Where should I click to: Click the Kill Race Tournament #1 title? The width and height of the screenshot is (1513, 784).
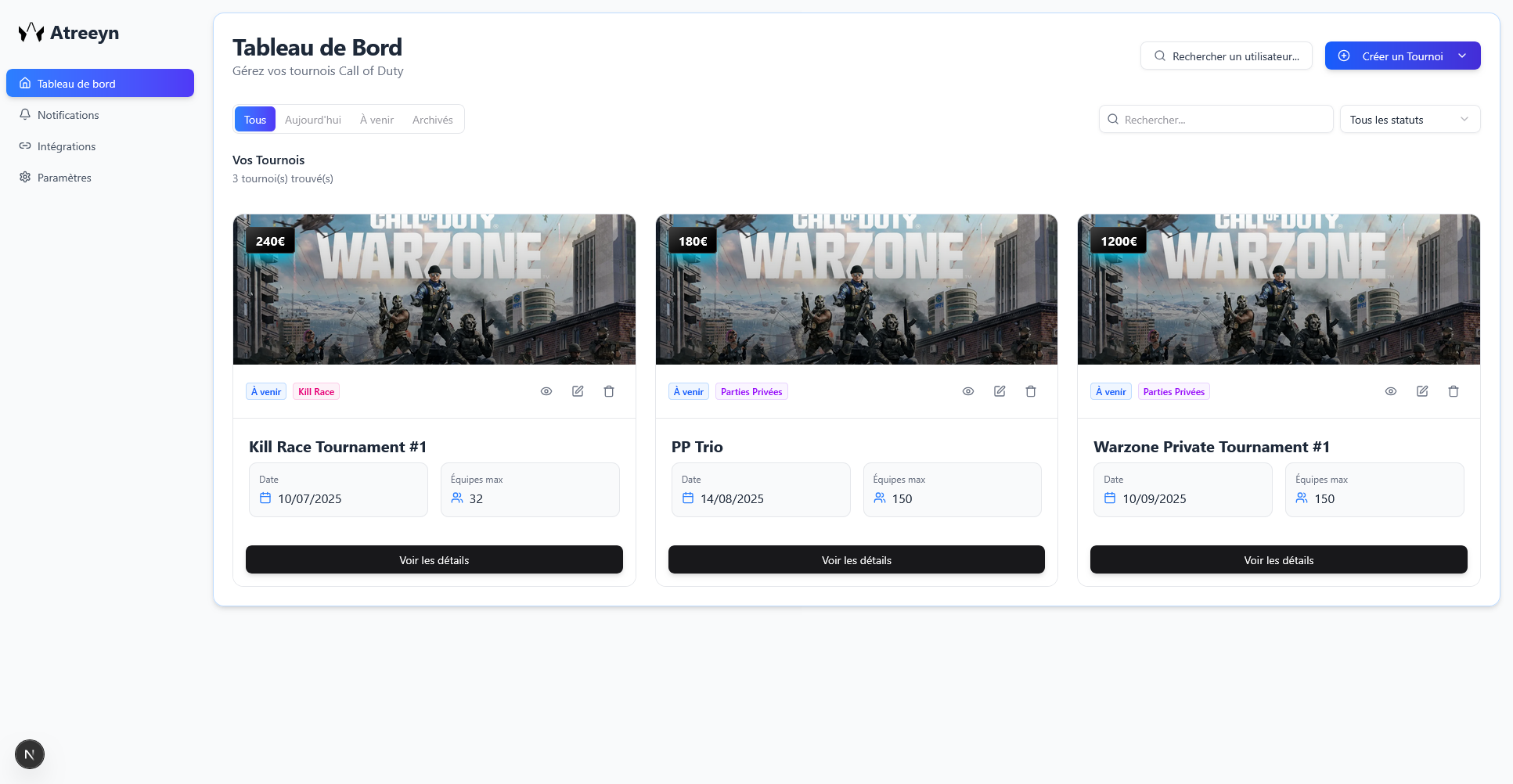(338, 446)
